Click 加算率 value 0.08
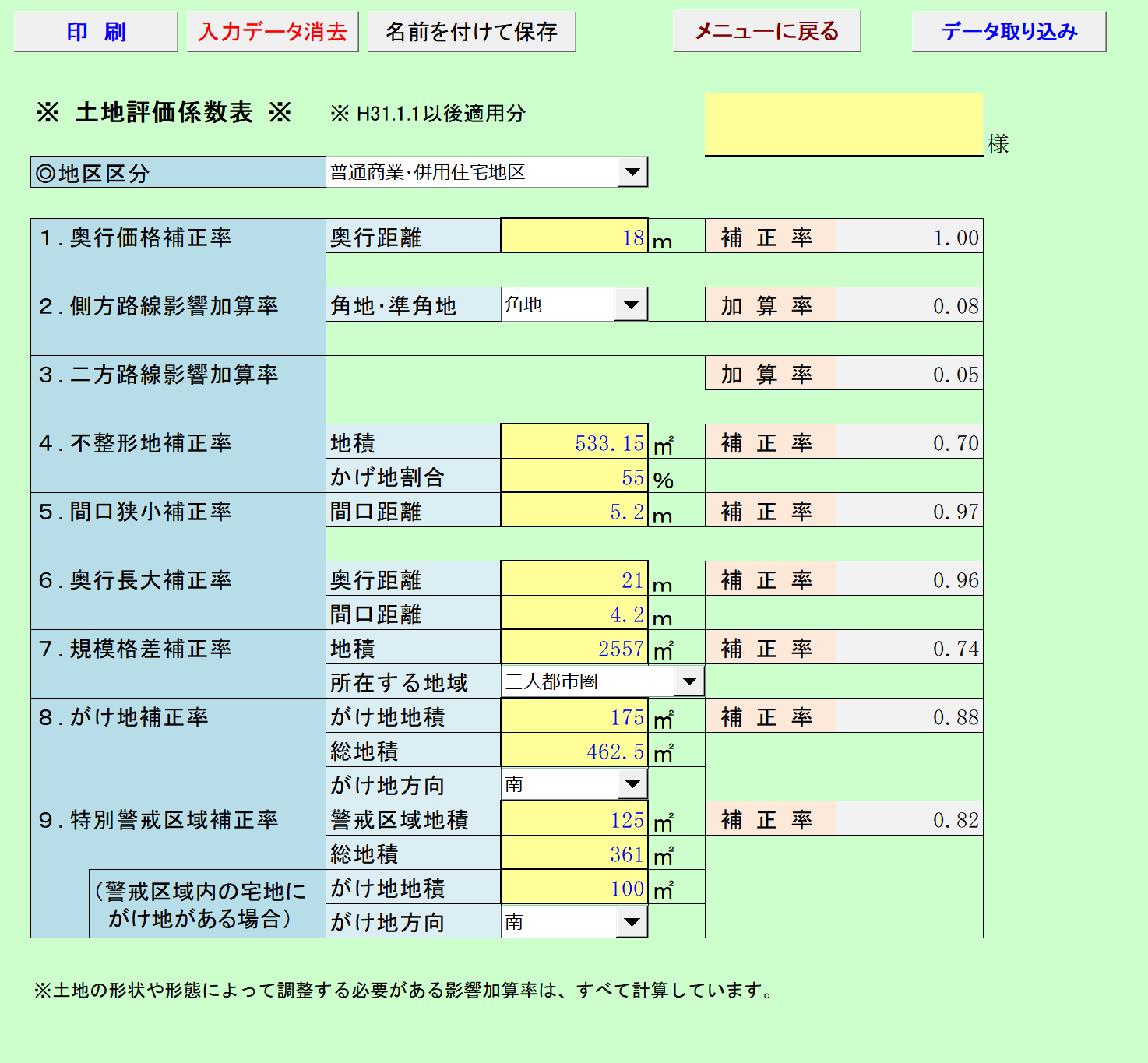Image resolution: width=1148 pixels, height=1063 pixels. 909,304
